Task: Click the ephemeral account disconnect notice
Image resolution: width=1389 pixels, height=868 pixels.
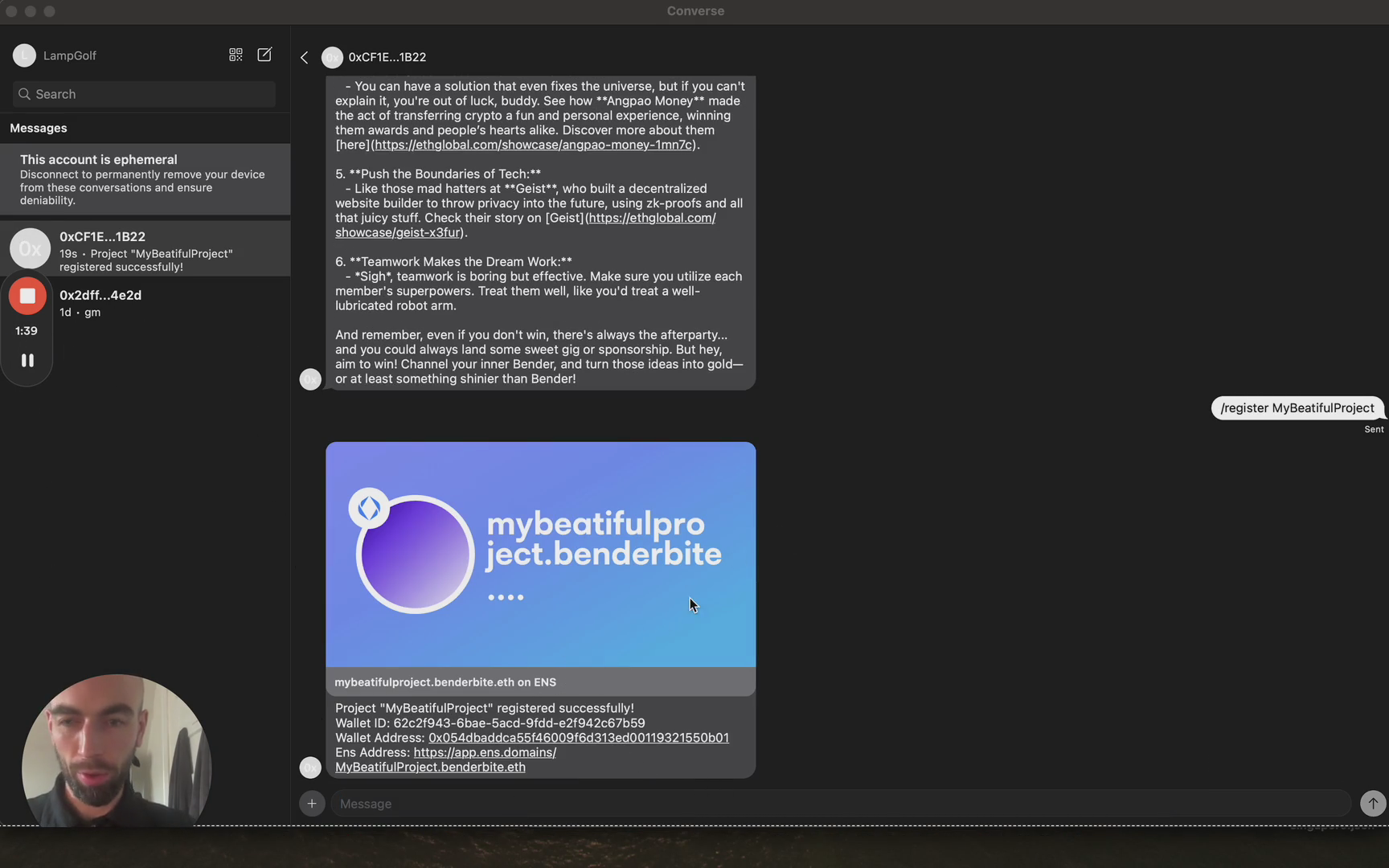Action: (x=145, y=179)
